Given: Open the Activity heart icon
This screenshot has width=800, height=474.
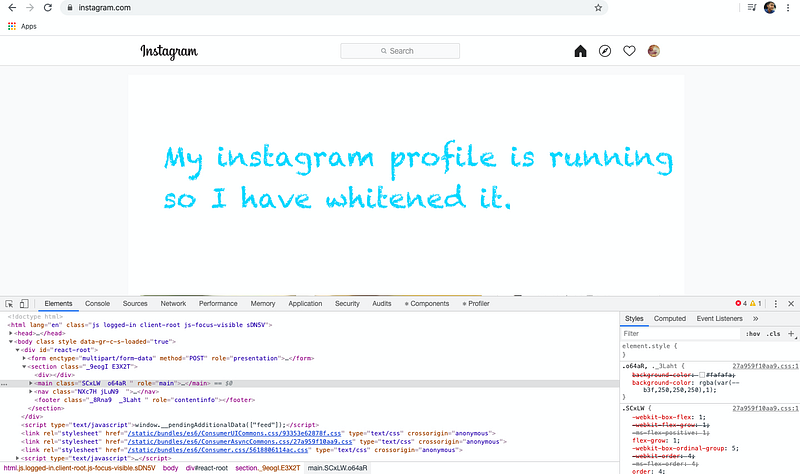Looking at the screenshot, I should [629, 51].
